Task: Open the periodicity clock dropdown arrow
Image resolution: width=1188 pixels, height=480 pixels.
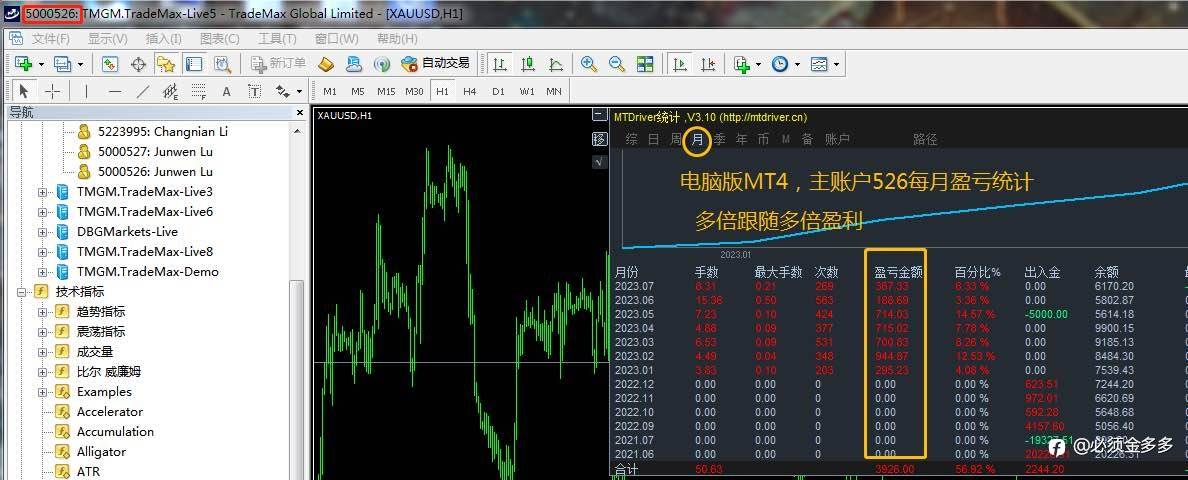Action: click(x=798, y=64)
